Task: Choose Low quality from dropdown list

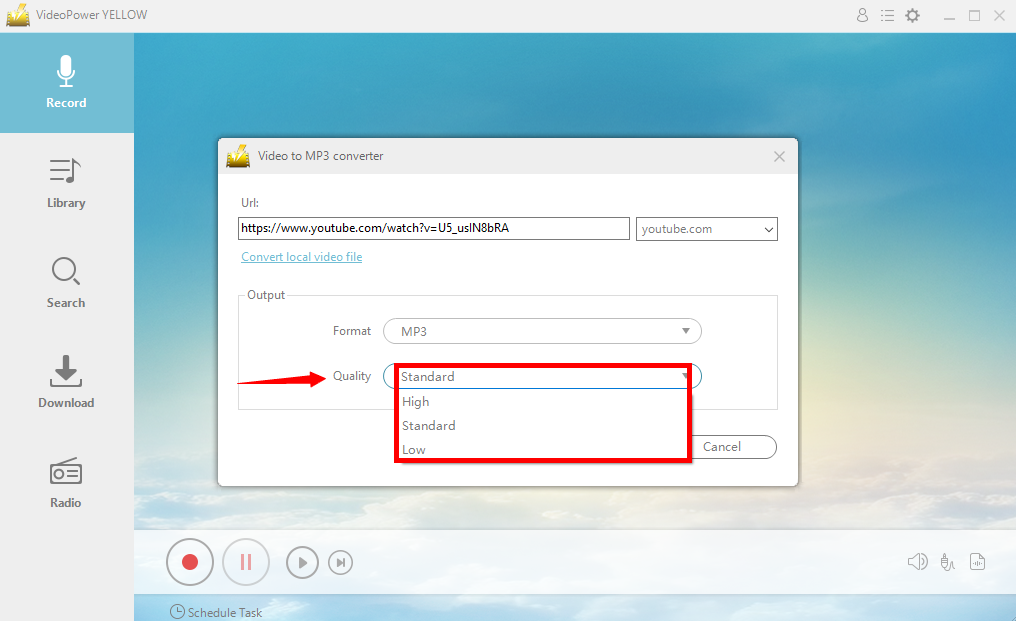Action: point(414,450)
